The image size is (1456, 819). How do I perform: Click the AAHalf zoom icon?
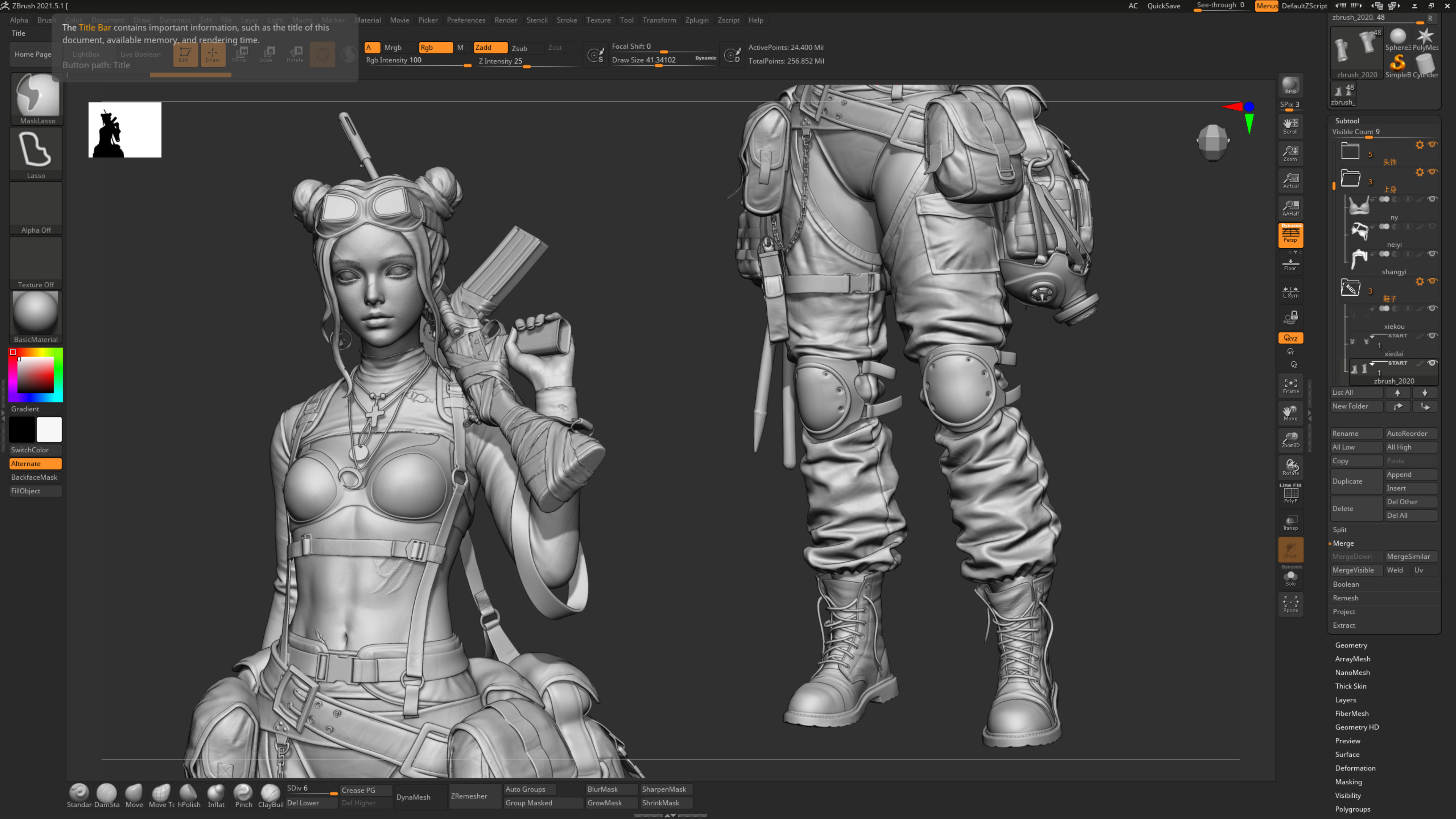[x=1290, y=208]
